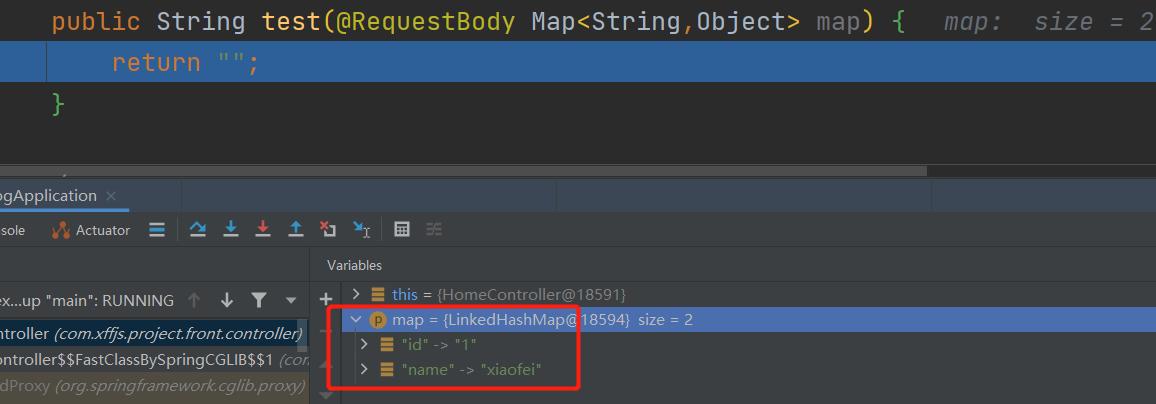Close the Application run tab
The width and height of the screenshot is (1156, 404).
tap(111, 196)
